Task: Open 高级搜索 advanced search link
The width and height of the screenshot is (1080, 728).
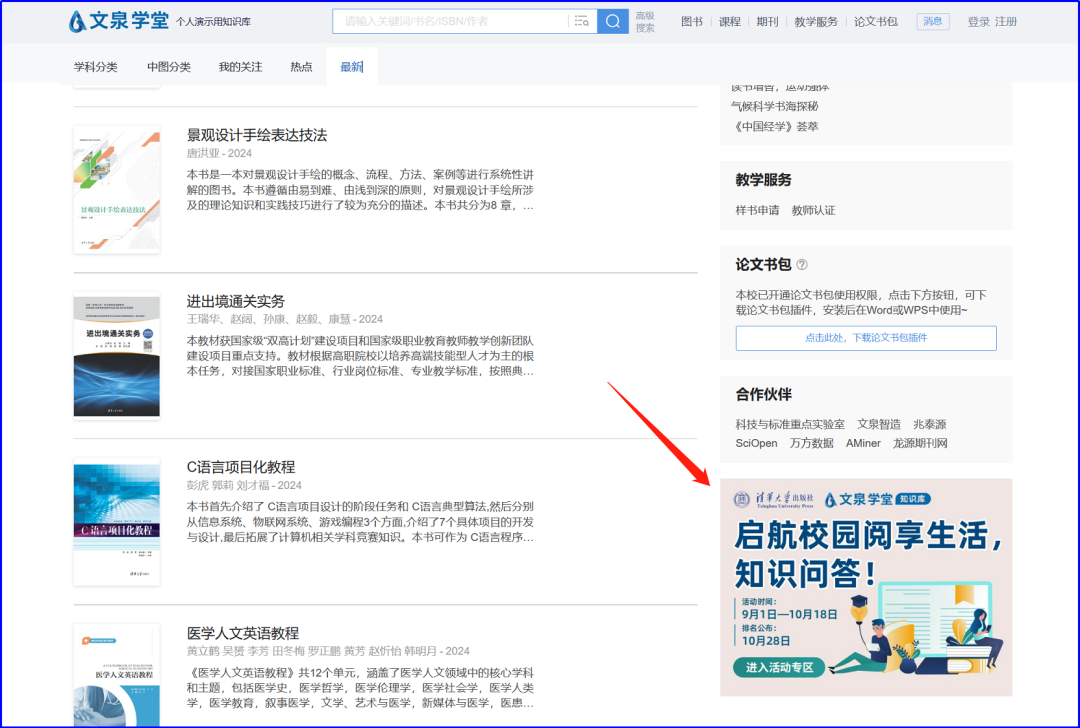Action: click(x=645, y=22)
